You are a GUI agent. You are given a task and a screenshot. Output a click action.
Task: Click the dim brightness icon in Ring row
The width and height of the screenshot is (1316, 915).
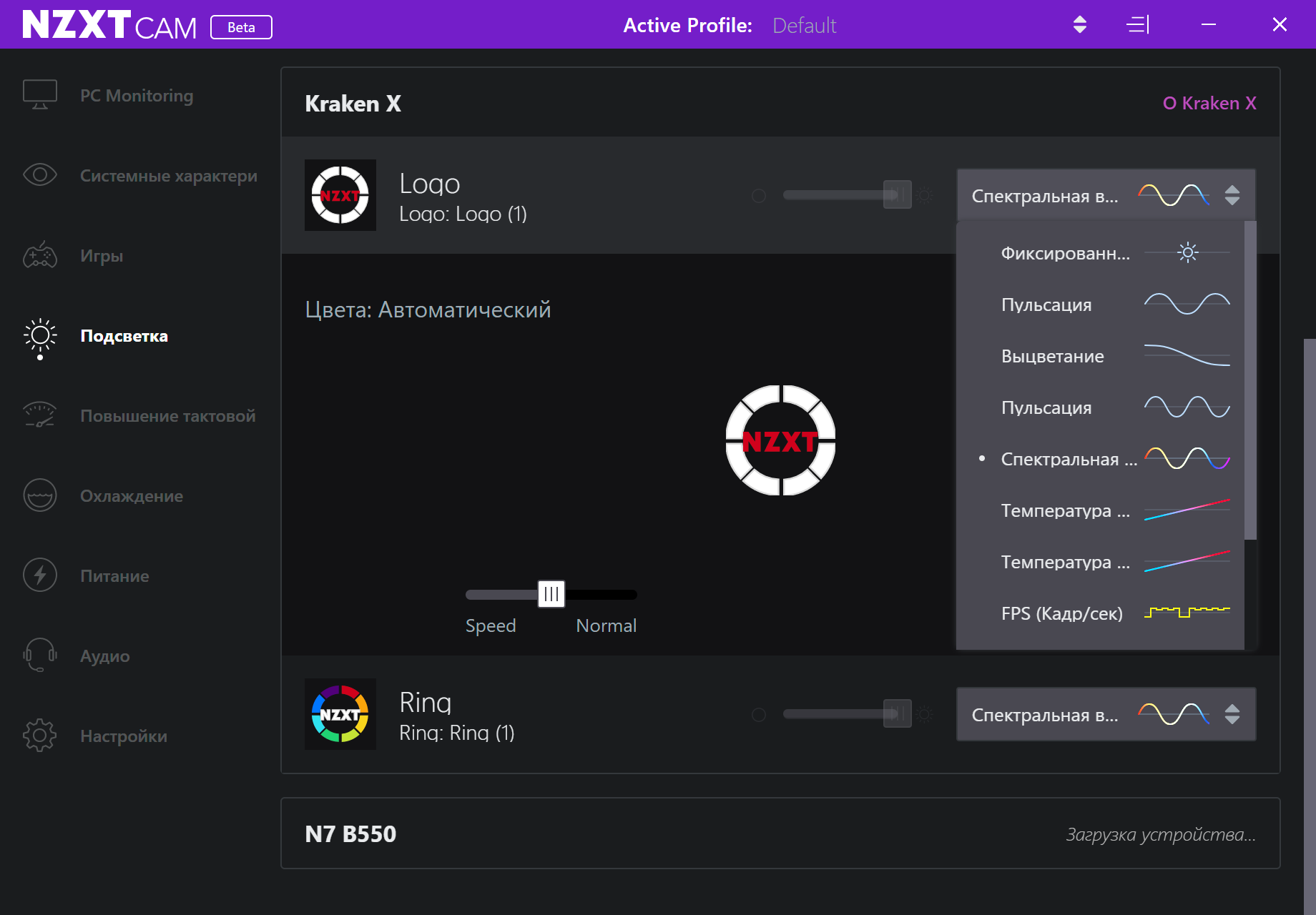click(x=759, y=714)
